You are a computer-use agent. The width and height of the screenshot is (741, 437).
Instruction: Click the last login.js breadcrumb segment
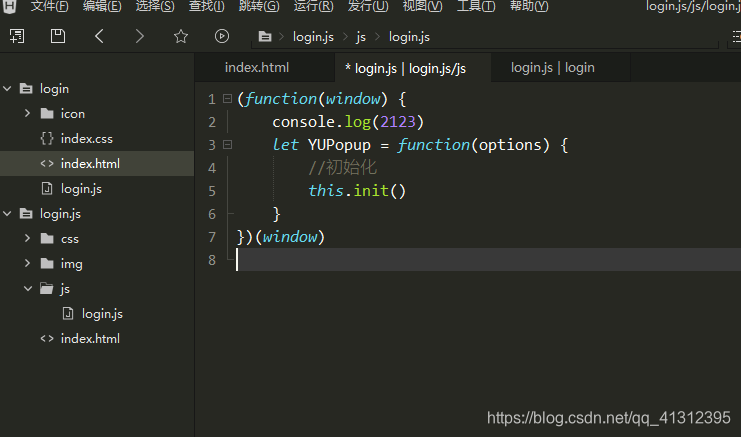409,37
